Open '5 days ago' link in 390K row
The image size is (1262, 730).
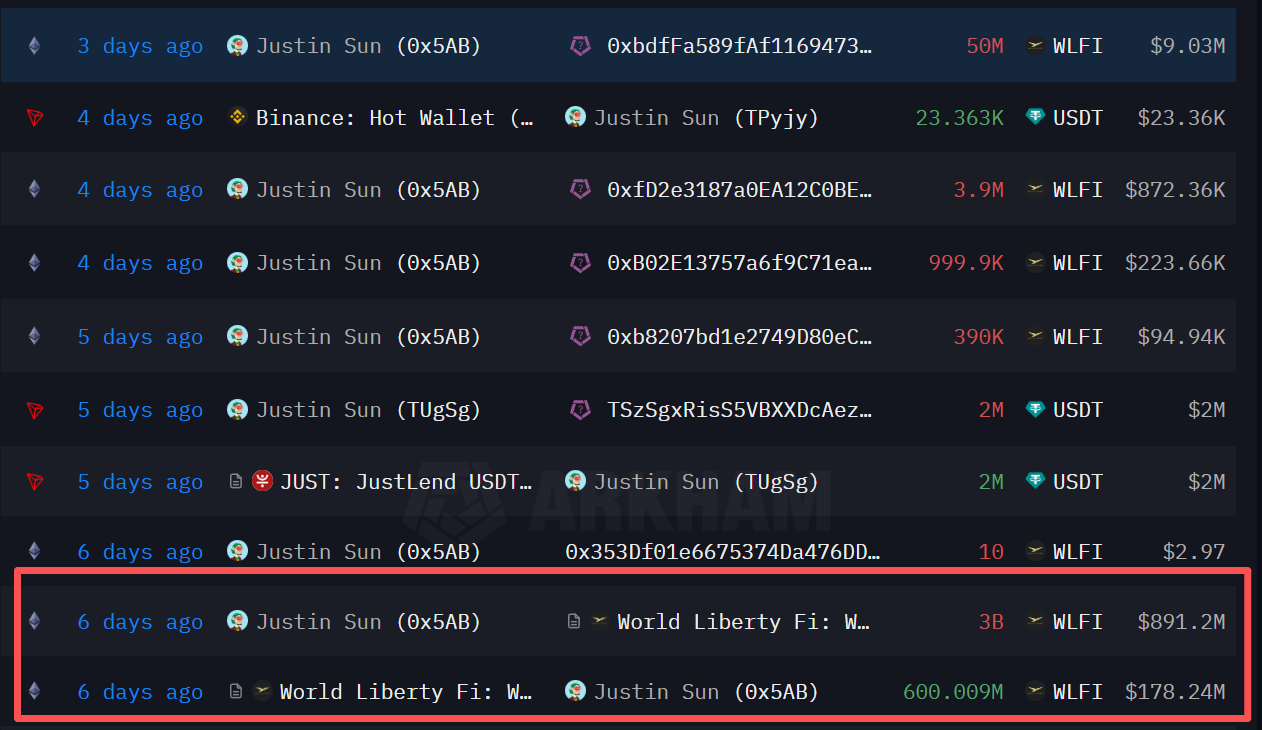140,337
